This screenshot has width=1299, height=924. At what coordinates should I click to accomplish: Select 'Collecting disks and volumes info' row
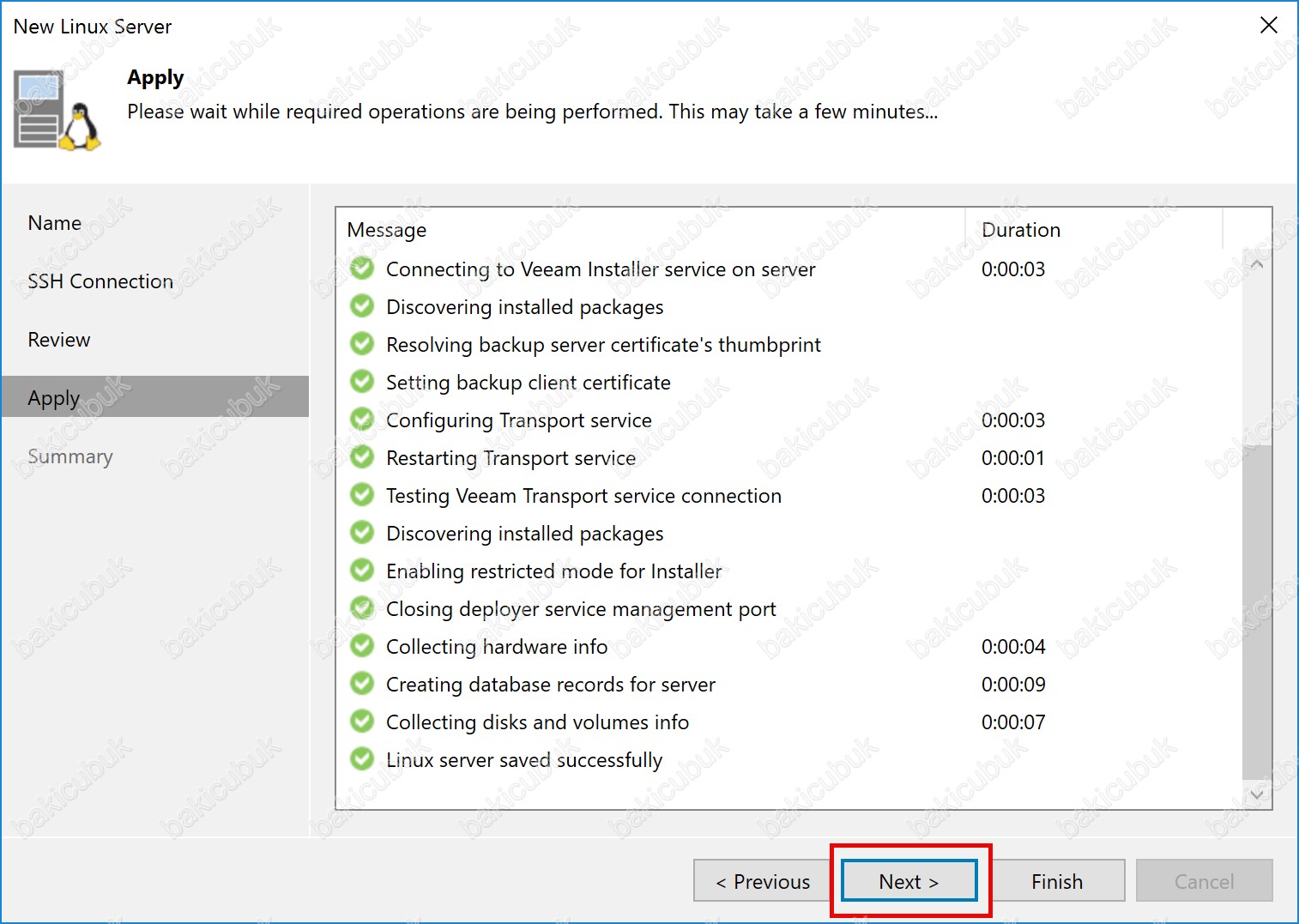788,722
